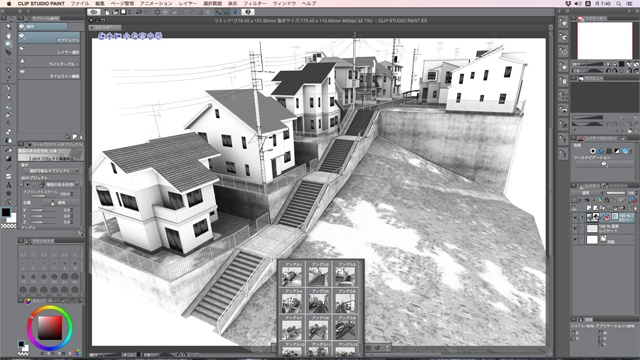Select the blue circle effect in Layer Property
The height and width of the screenshot is (360, 640).
coord(601,151)
